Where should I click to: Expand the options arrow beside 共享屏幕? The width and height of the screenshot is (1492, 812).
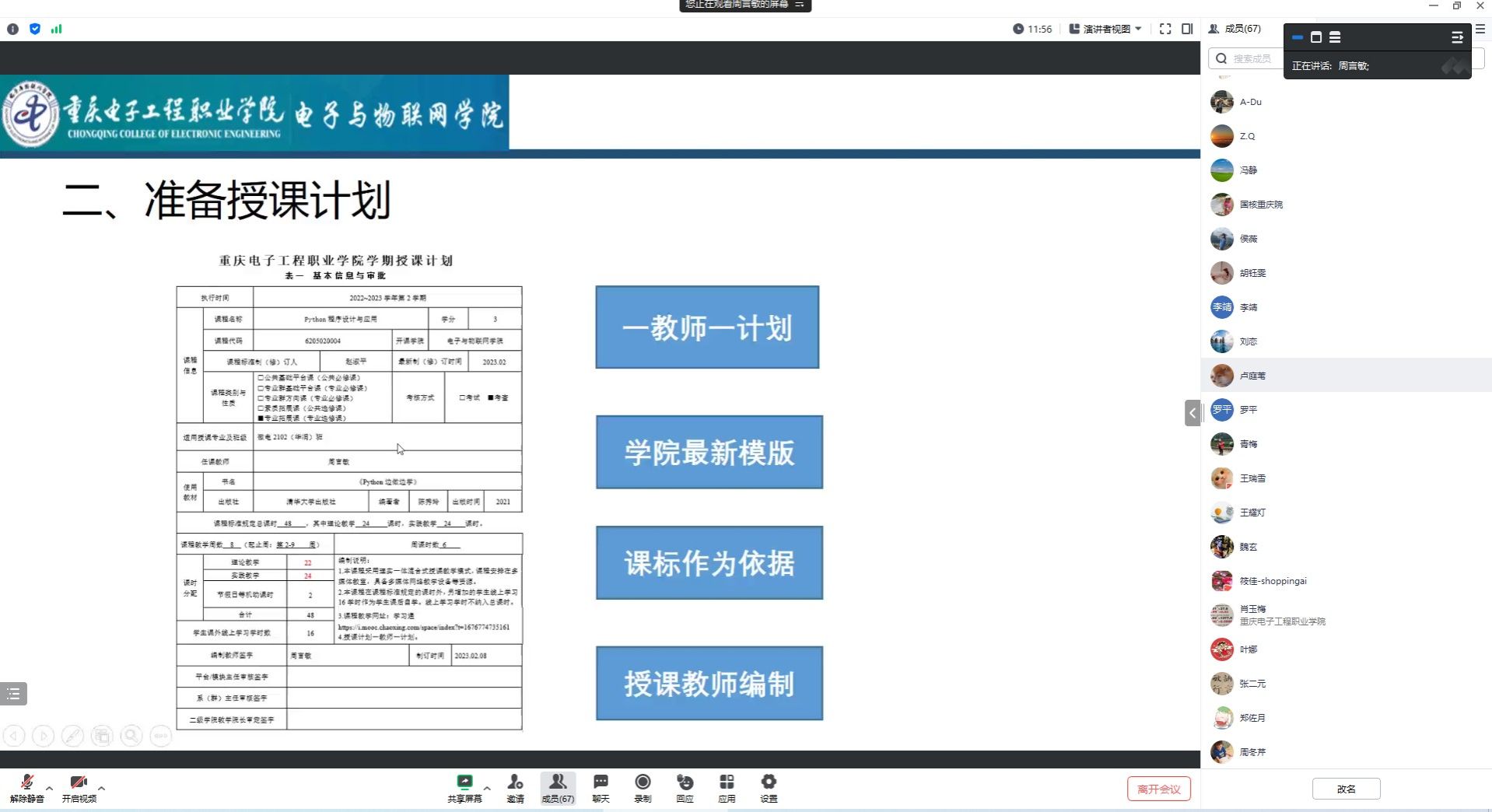tap(487, 788)
